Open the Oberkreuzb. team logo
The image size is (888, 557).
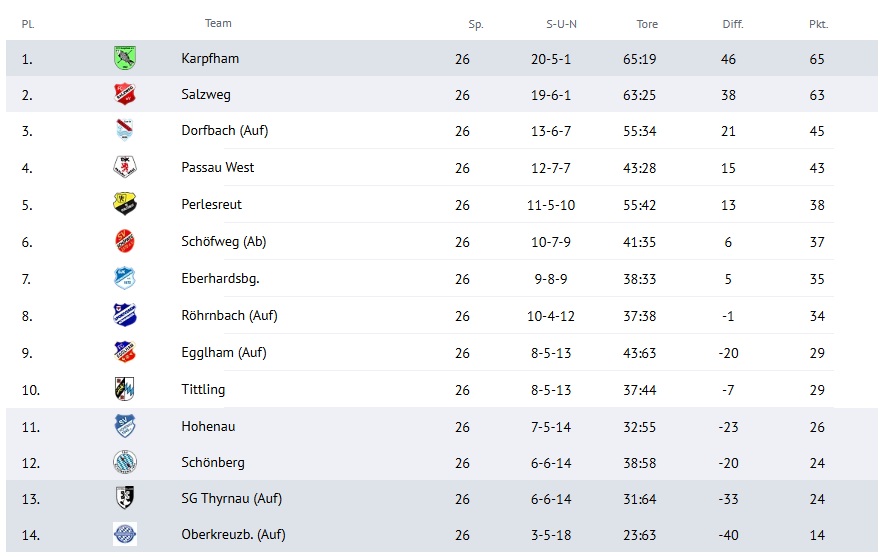pos(125,534)
